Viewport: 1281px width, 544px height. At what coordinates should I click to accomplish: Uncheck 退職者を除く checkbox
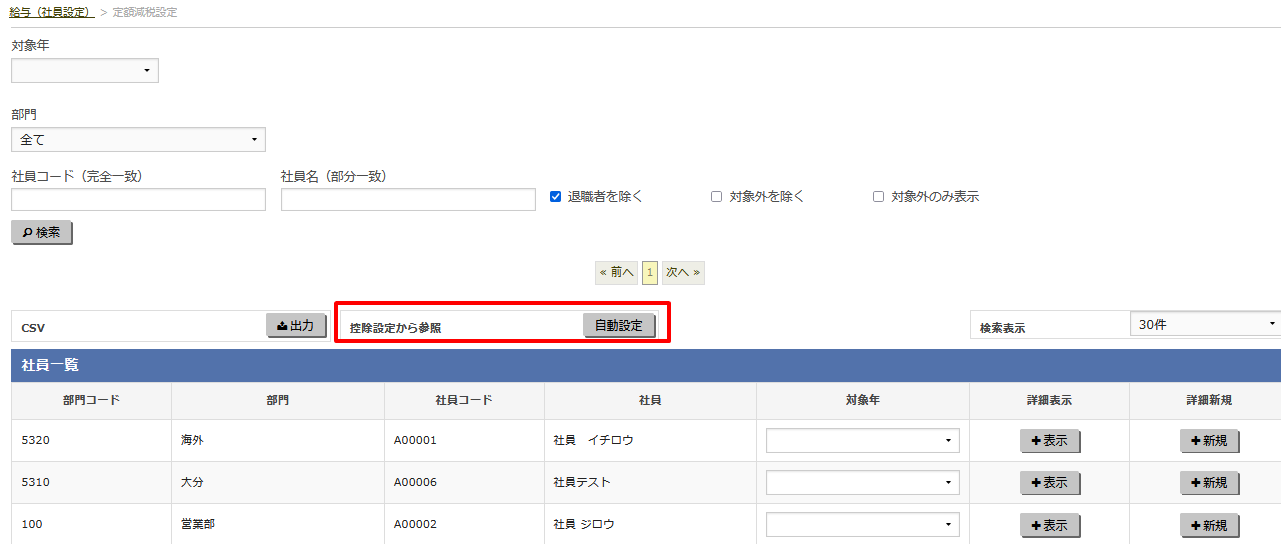(556, 197)
